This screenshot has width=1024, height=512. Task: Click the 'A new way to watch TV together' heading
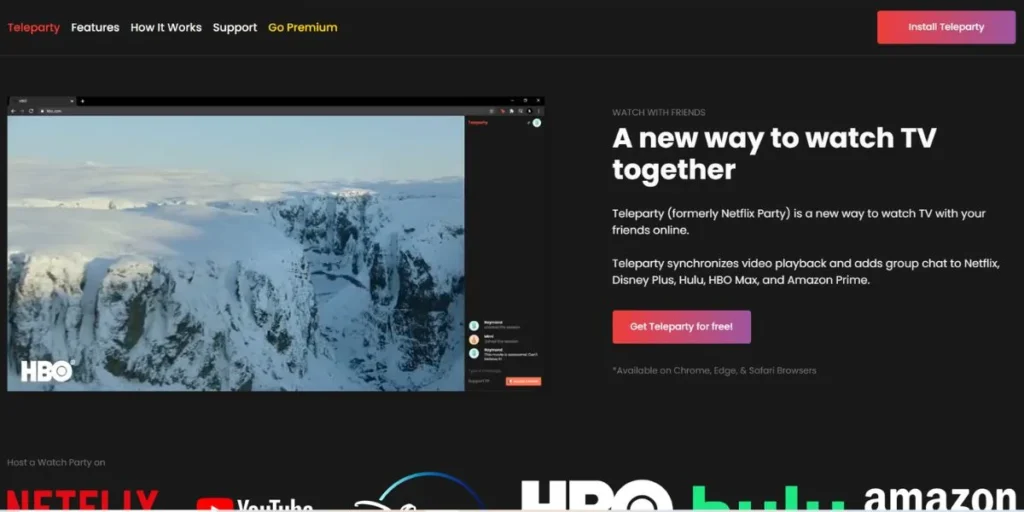coord(775,154)
